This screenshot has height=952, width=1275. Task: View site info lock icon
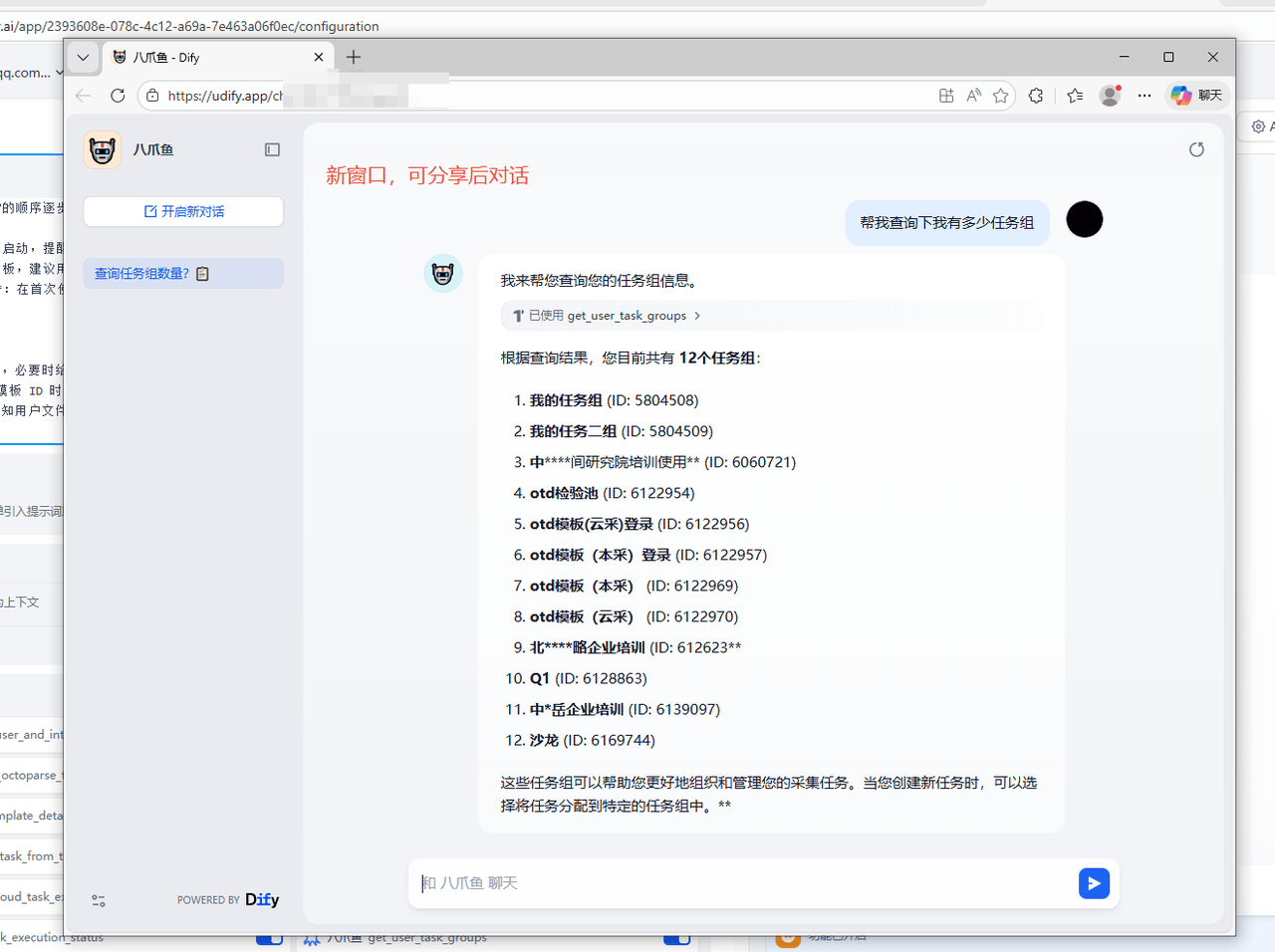pyautogui.click(x=152, y=96)
